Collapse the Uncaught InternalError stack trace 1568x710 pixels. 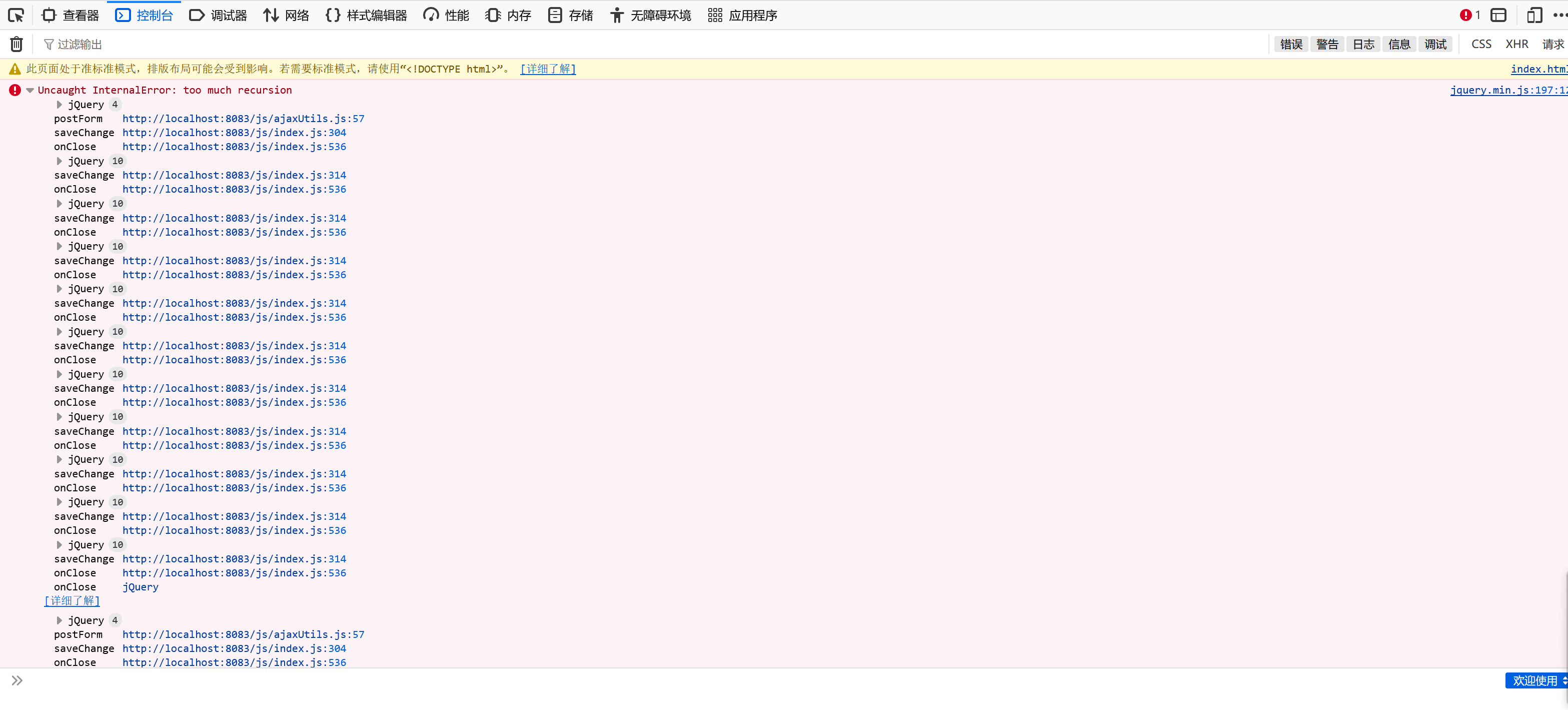(x=30, y=90)
